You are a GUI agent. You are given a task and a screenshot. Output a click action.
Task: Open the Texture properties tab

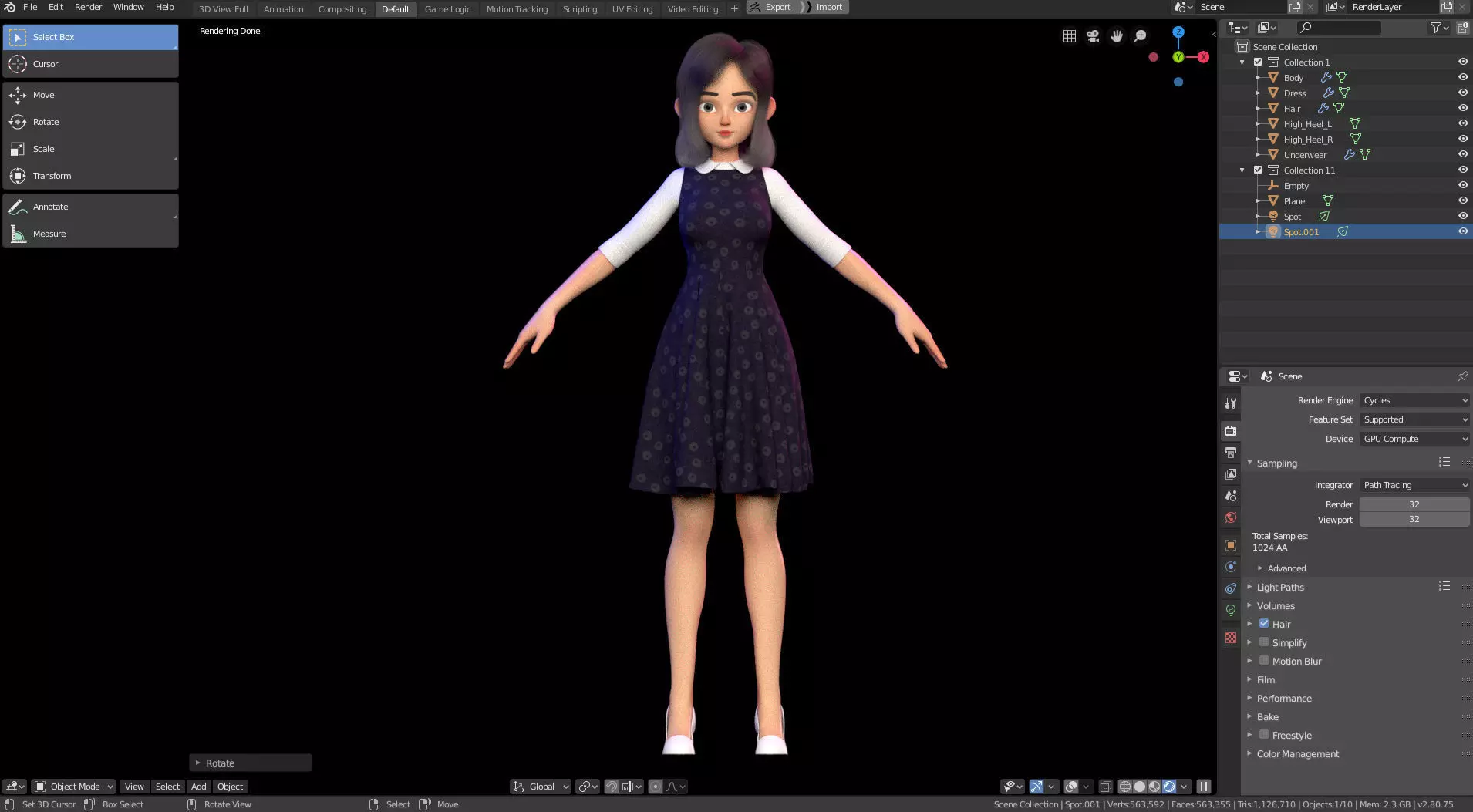pos(1231,638)
